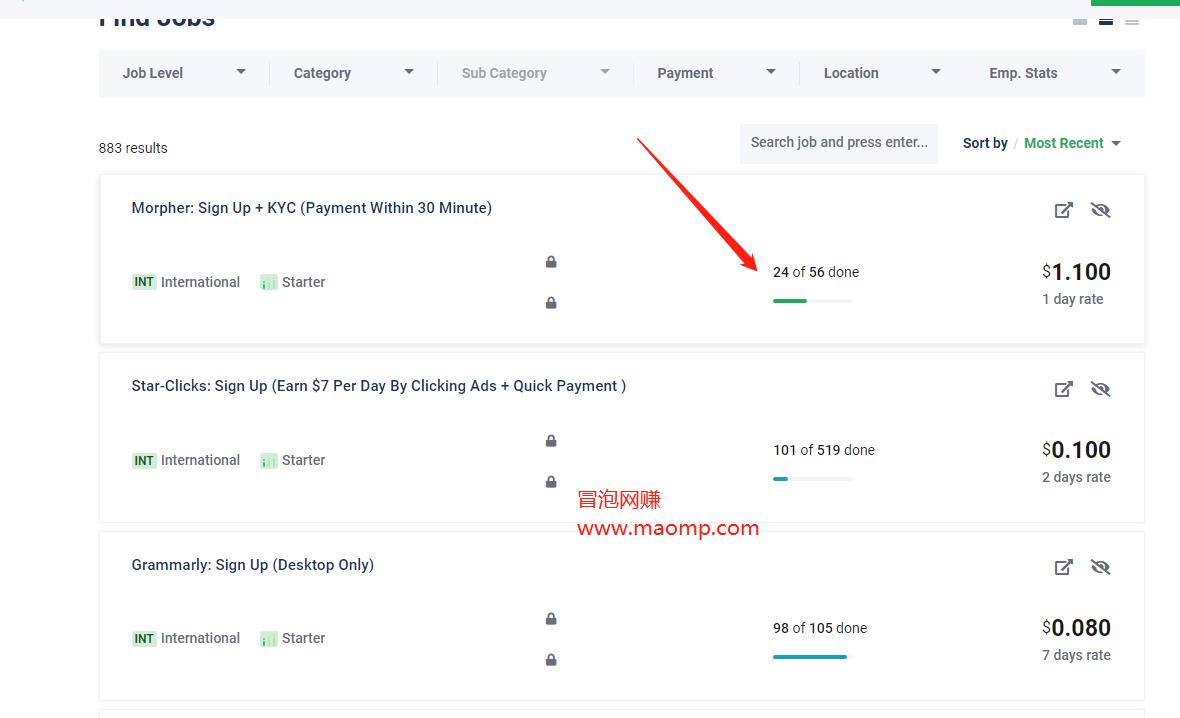Open Grammarly job in new tab icon
1180x718 pixels.
[1063, 567]
